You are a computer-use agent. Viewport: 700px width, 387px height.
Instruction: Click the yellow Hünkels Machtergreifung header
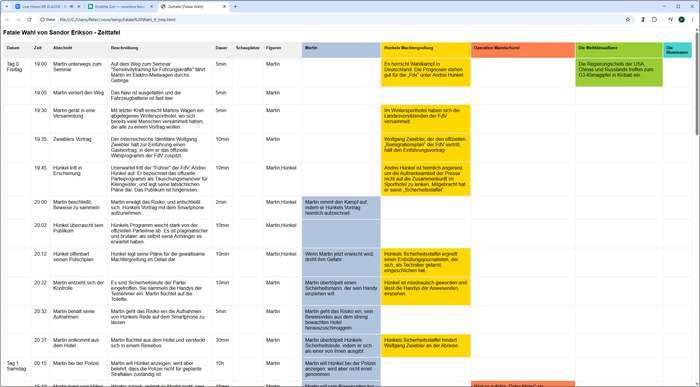coord(425,50)
